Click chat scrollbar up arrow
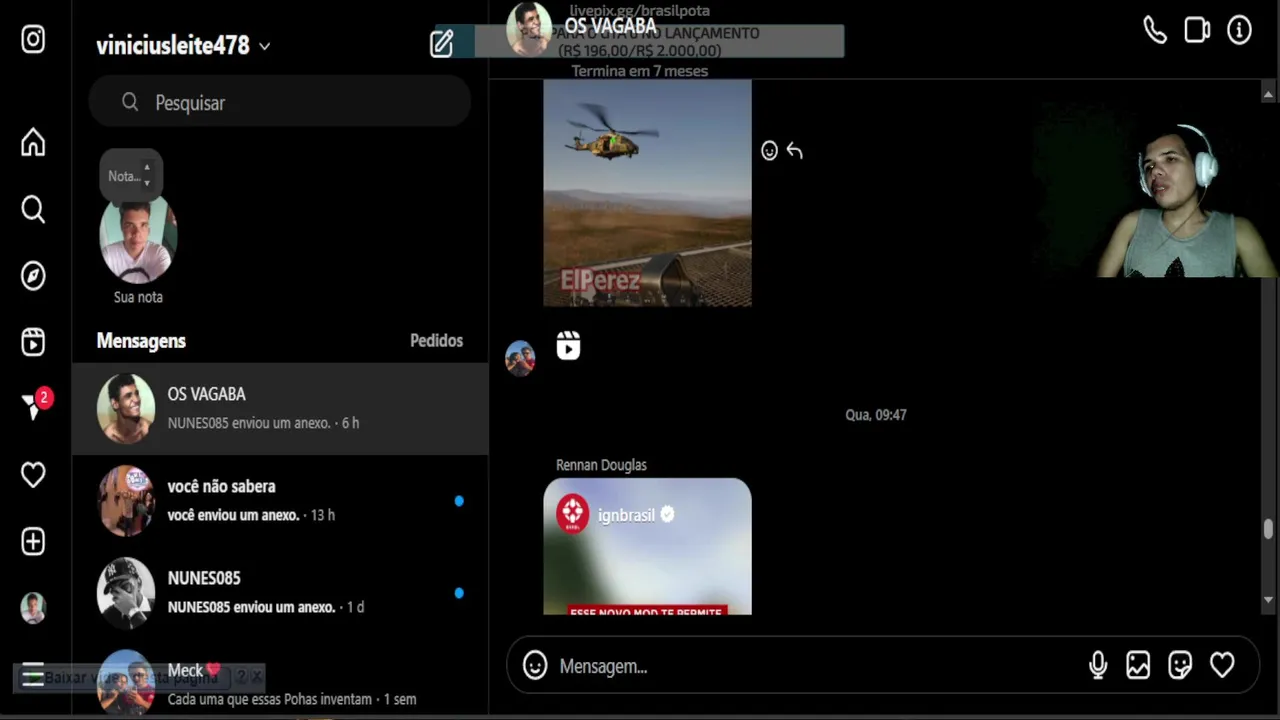 (1268, 94)
